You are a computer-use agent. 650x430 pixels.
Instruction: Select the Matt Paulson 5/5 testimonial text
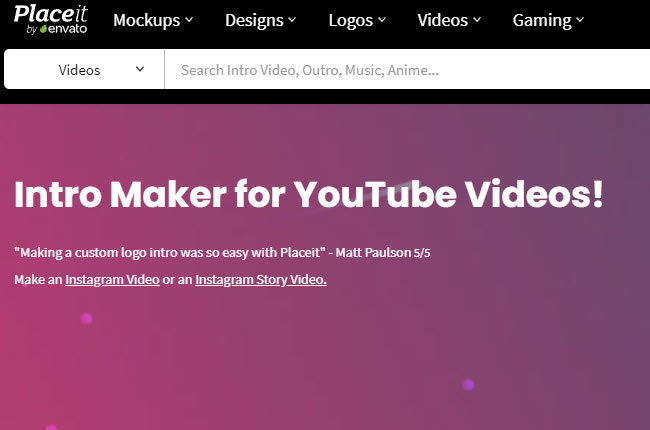[x=222, y=253]
